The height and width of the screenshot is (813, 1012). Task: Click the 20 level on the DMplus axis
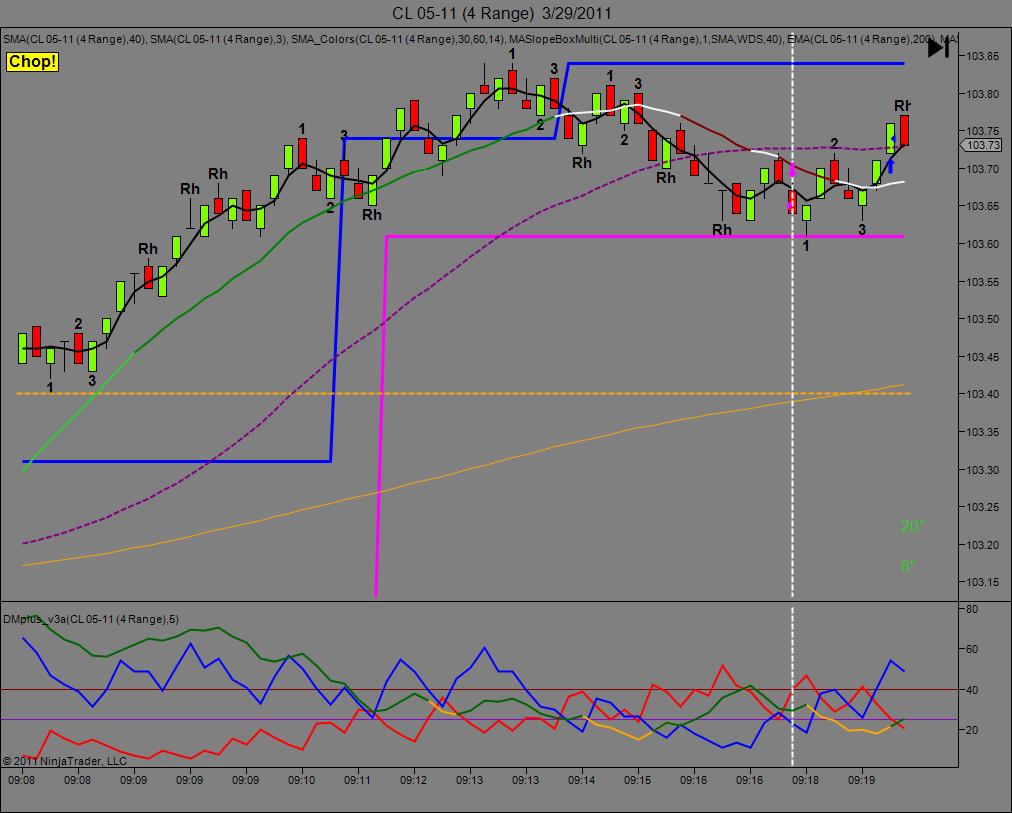[972, 730]
